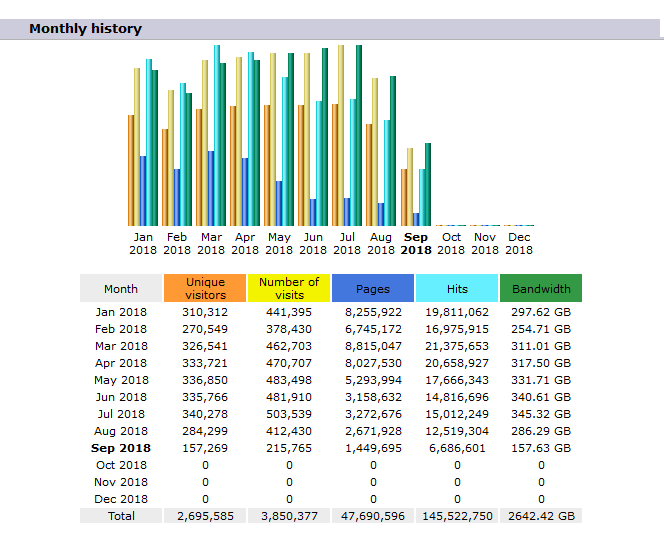Click pages value 8,255,922

click(x=373, y=312)
